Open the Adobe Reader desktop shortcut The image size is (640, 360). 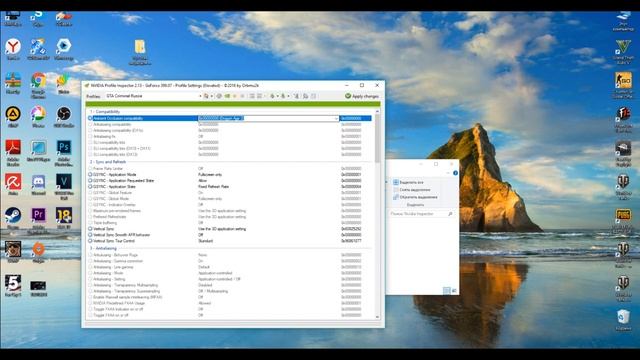coord(13,153)
